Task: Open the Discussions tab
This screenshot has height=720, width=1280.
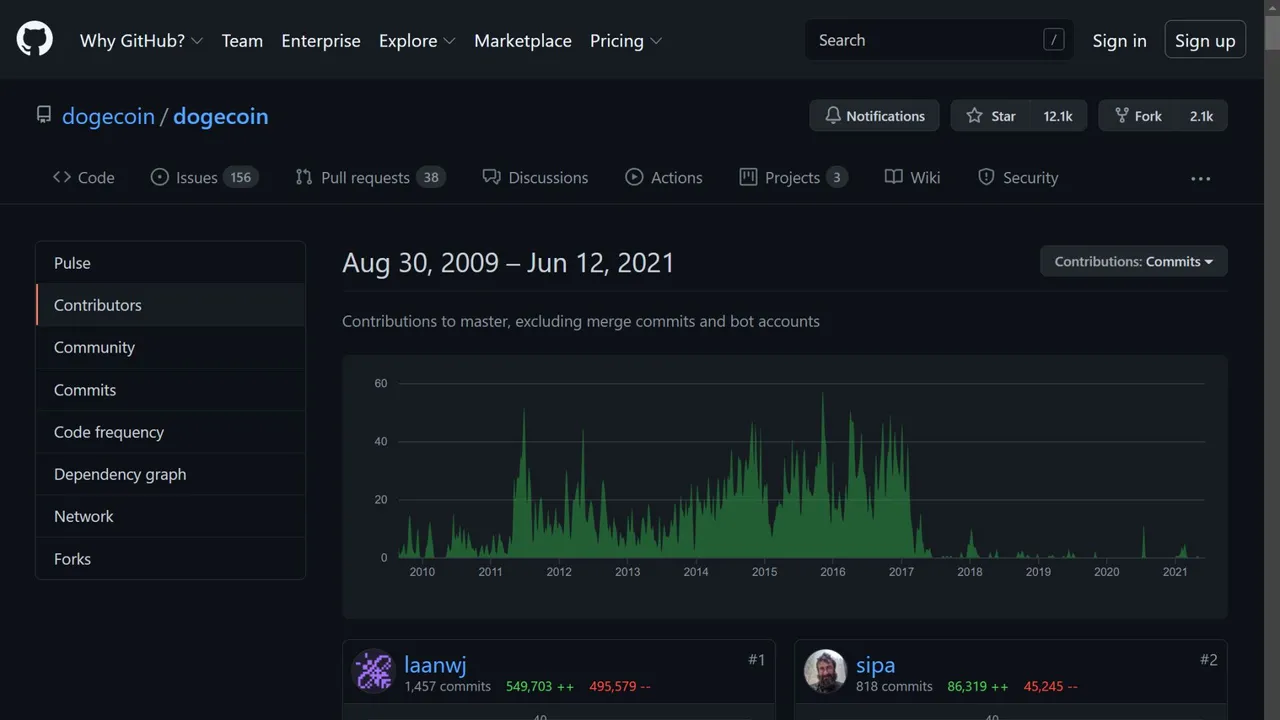Action: point(535,177)
